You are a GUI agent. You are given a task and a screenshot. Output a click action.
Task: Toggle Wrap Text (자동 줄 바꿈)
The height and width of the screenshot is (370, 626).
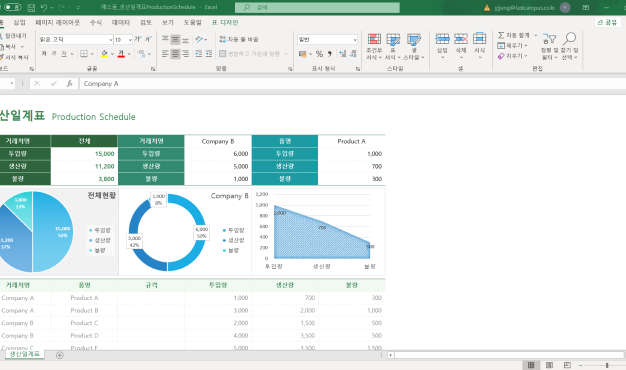239,39
